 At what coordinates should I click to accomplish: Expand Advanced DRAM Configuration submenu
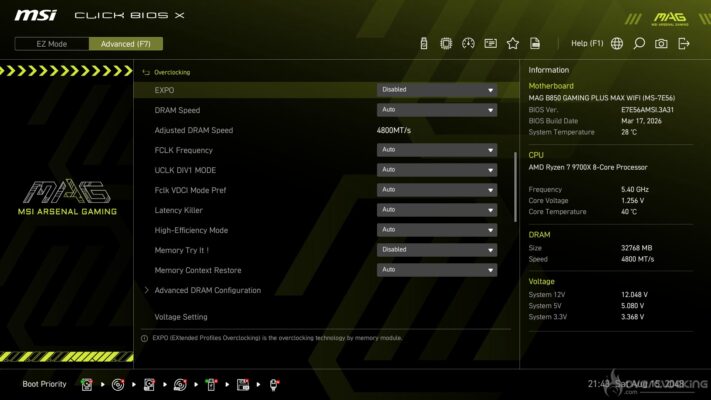[208, 290]
